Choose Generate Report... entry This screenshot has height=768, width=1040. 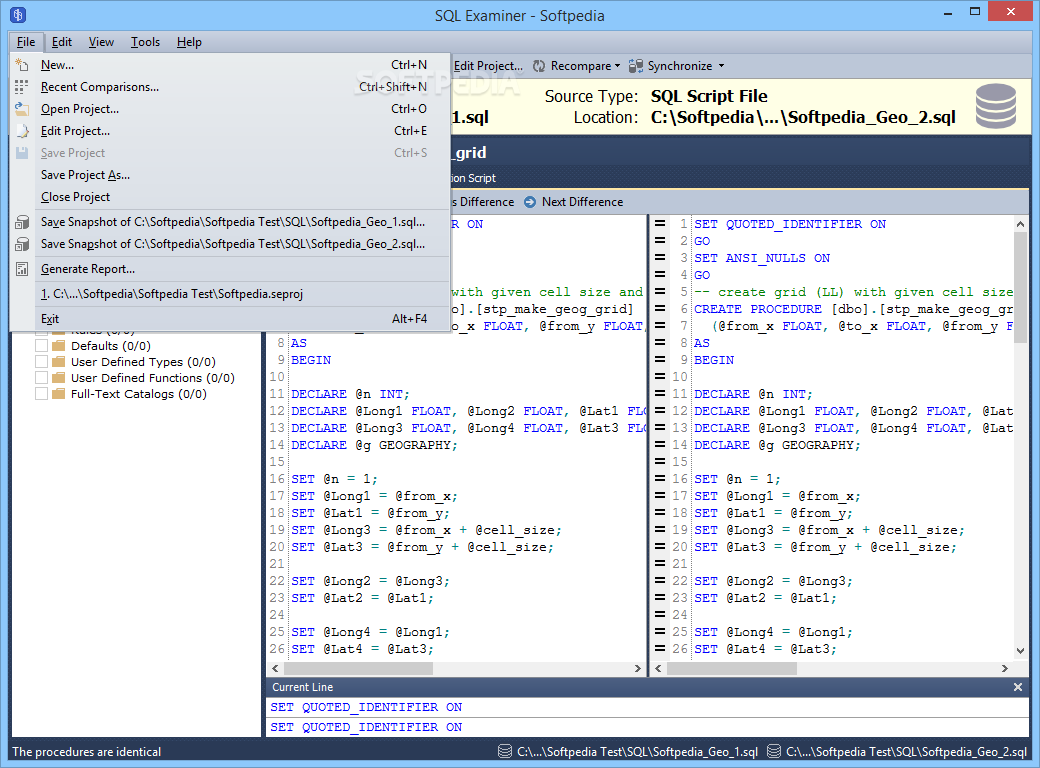pyautogui.click(x=230, y=269)
